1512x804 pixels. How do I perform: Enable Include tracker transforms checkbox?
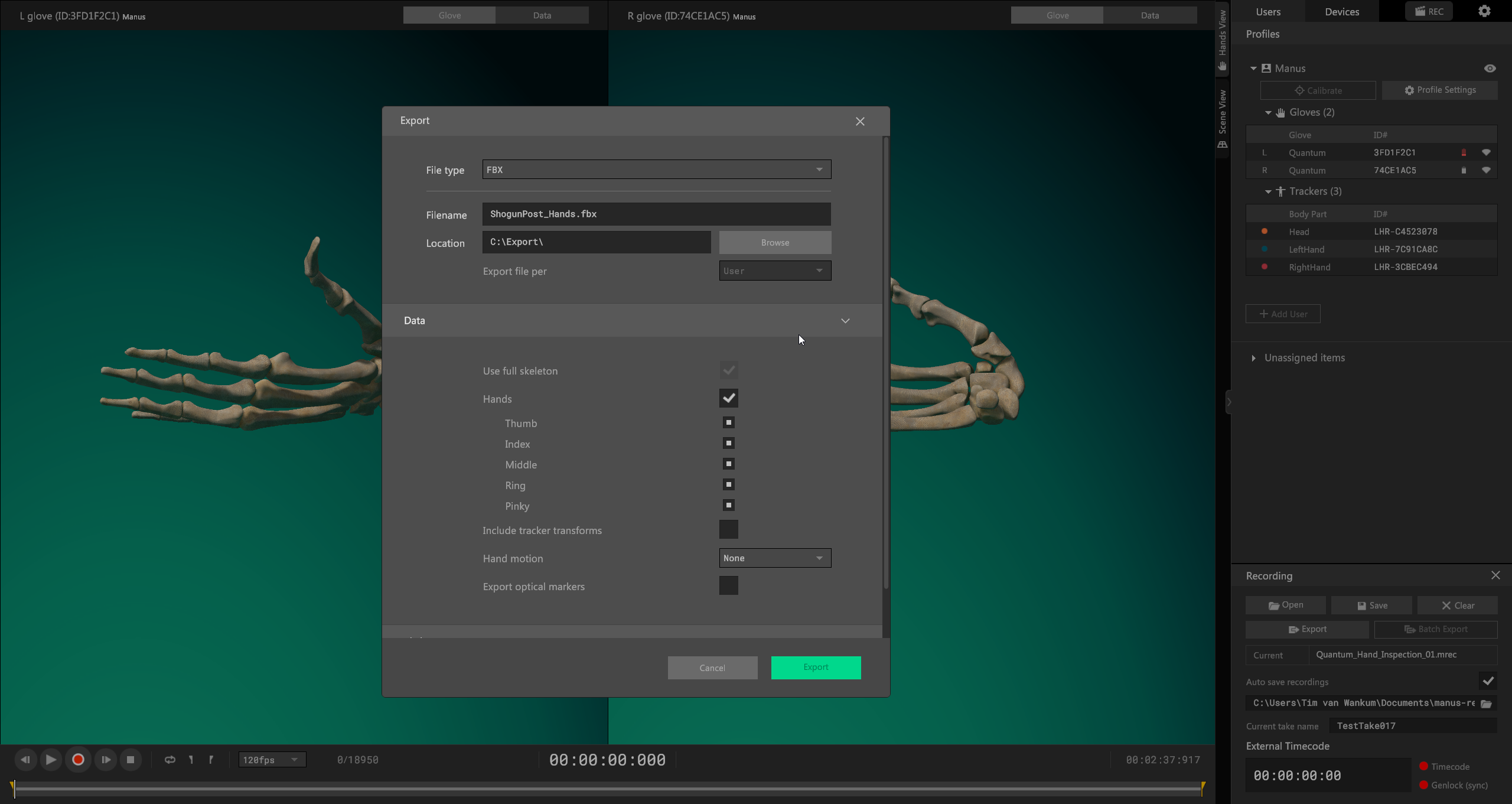tap(728, 530)
